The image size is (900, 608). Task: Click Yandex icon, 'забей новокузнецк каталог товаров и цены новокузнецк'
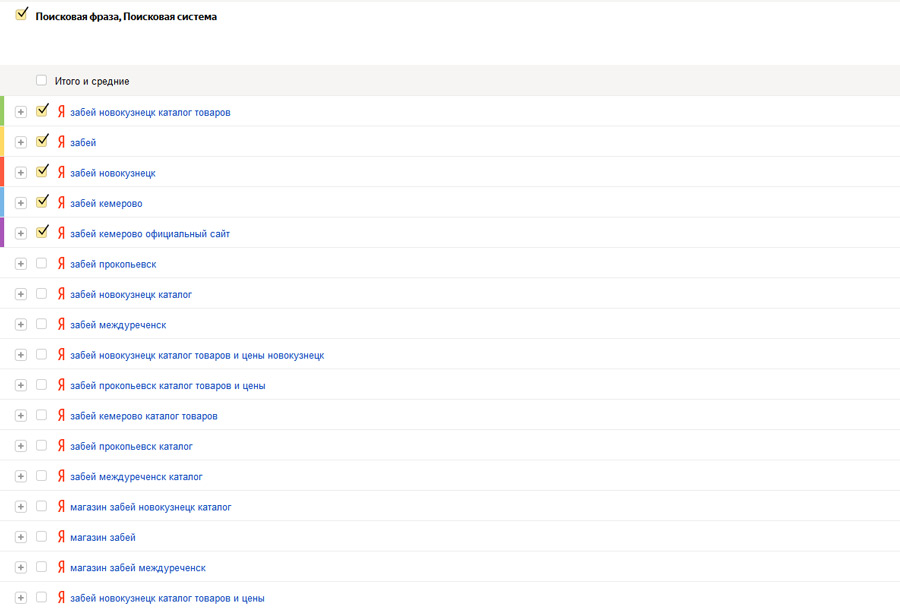[x=61, y=355]
